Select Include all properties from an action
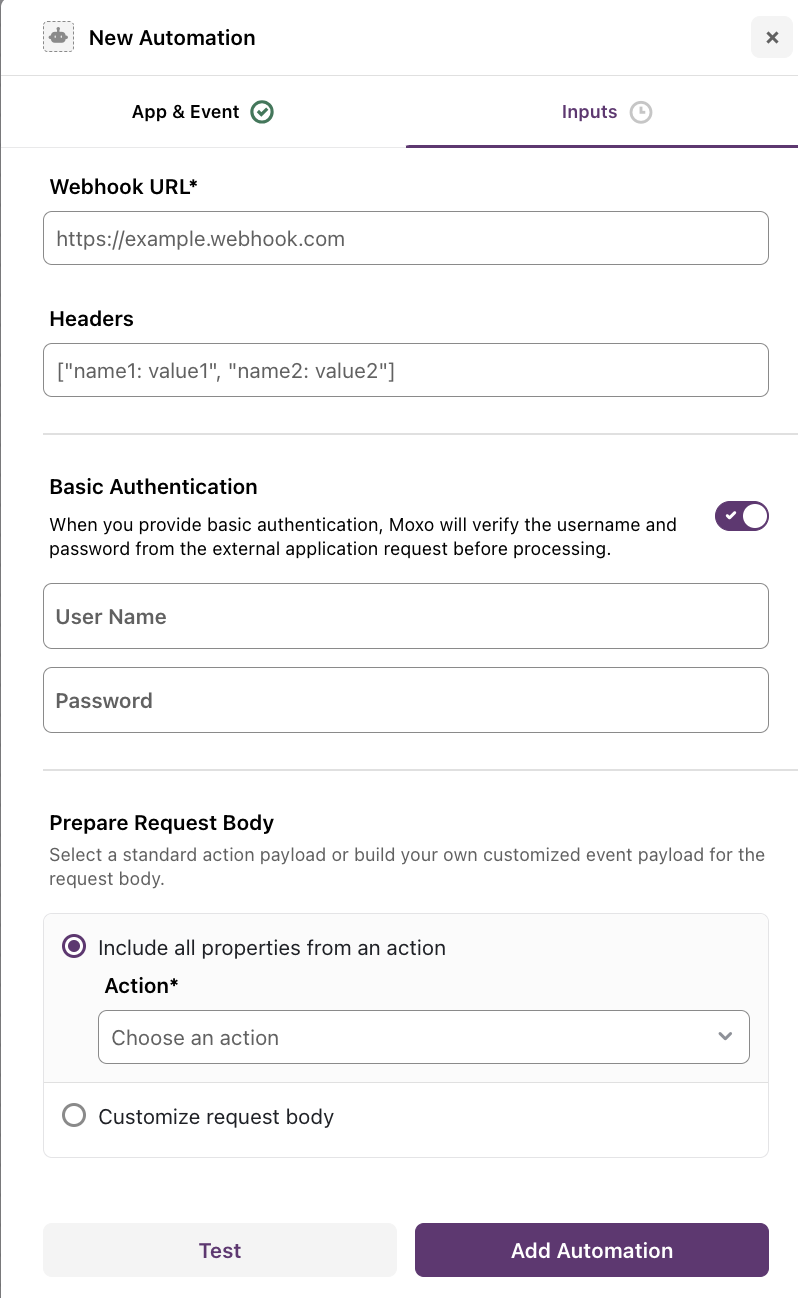The width and height of the screenshot is (798, 1298). coord(73,946)
